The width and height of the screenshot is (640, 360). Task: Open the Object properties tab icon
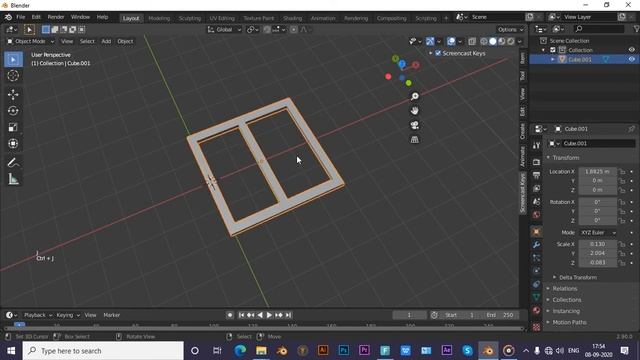[x=536, y=231]
